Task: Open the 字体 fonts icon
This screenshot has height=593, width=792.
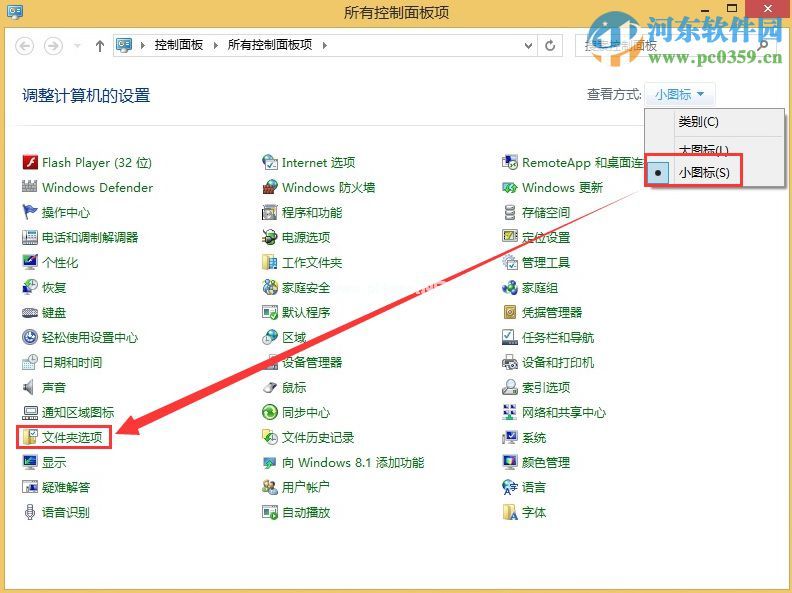Action: click(510, 512)
